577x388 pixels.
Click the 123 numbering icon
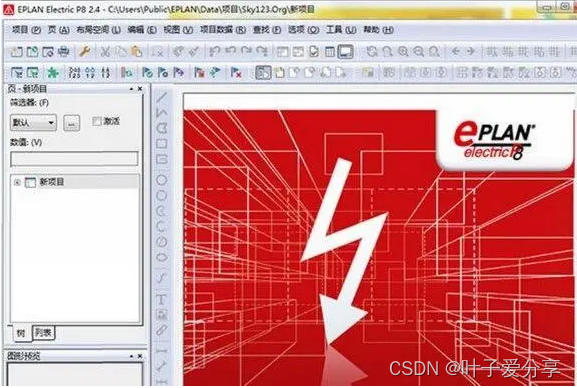pos(74,73)
